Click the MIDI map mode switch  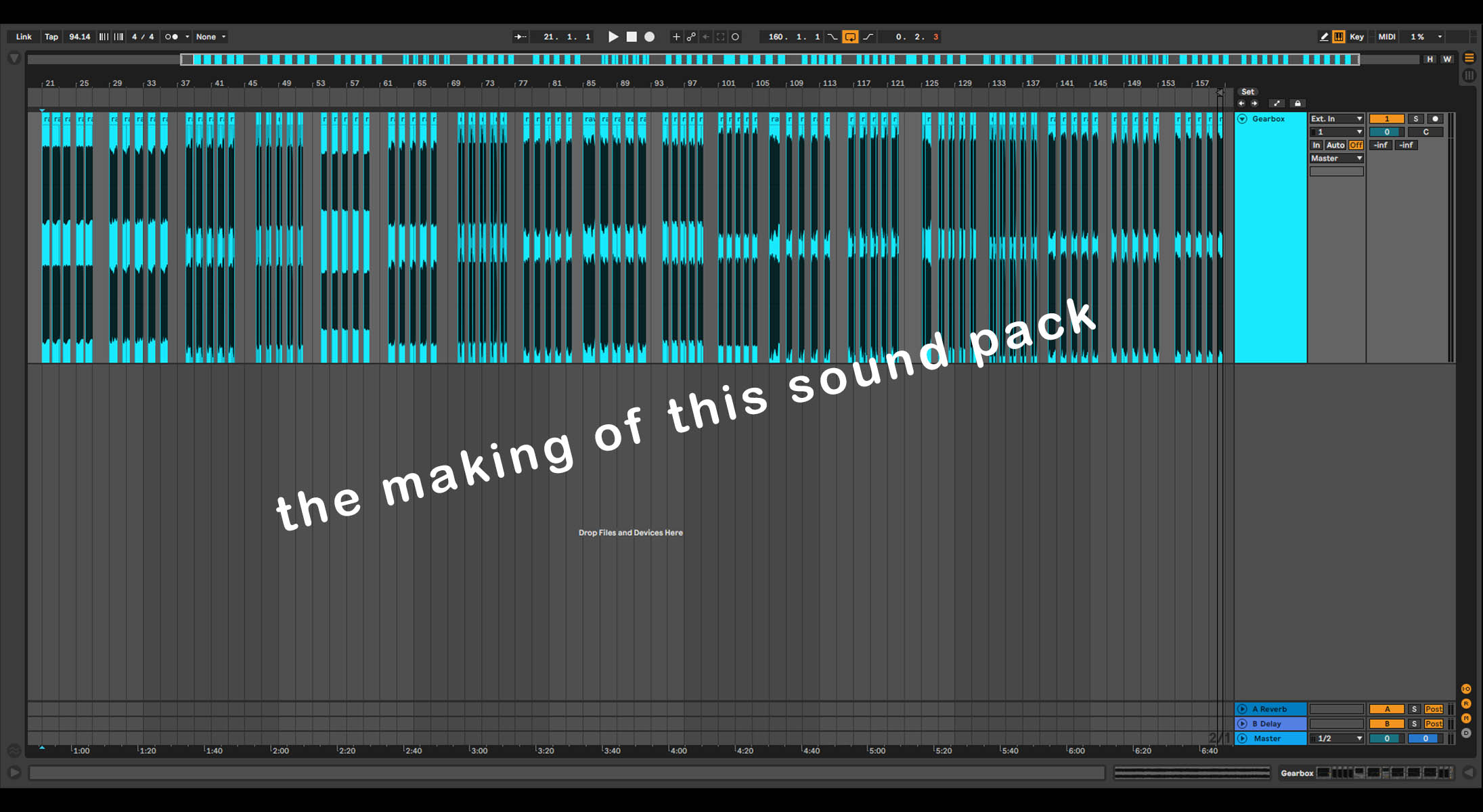click(x=1386, y=37)
